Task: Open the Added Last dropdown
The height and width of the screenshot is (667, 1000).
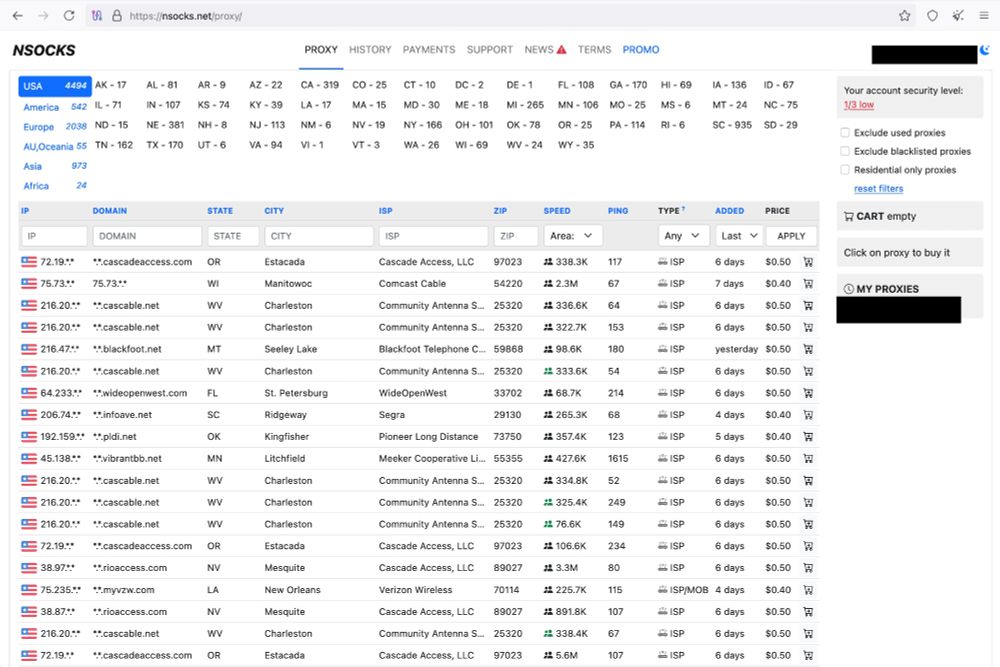Action: tap(739, 236)
